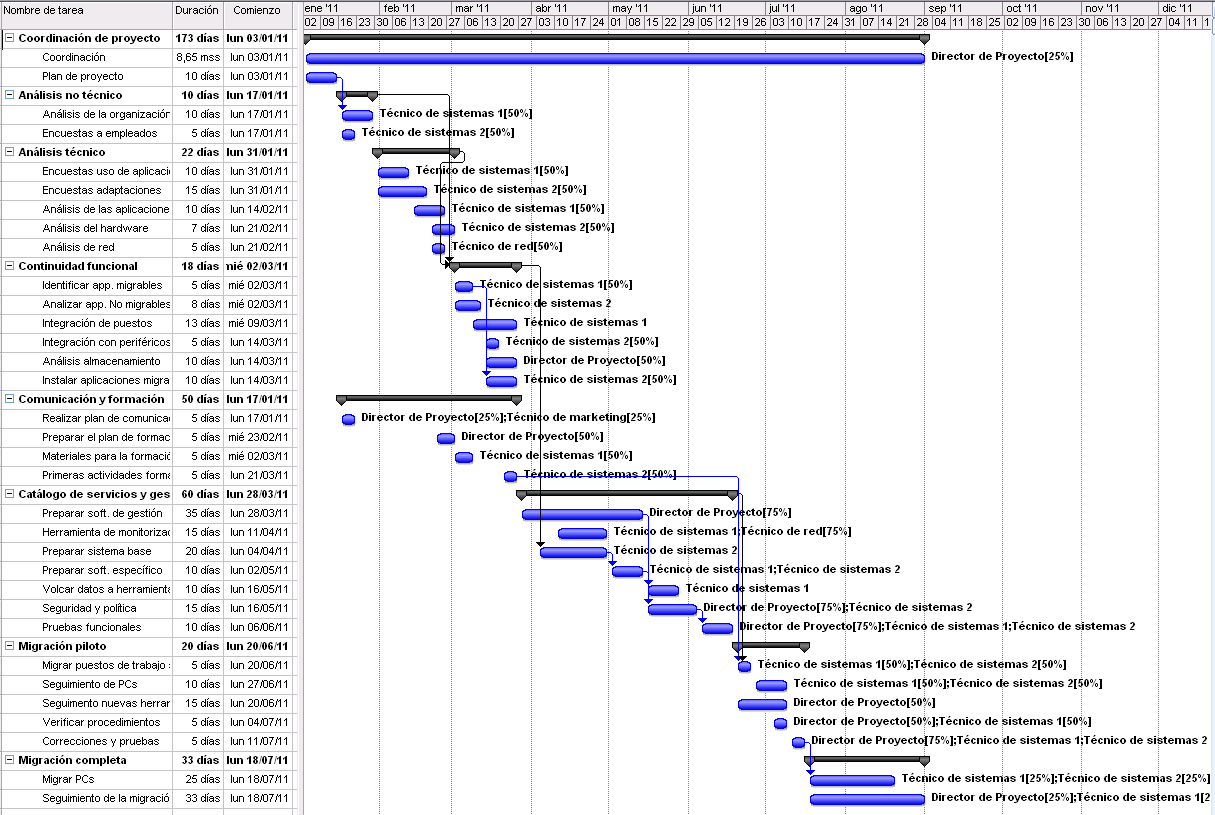The image size is (1215, 815).
Task: Select the Análisis de red task row
Action: (78, 247)
